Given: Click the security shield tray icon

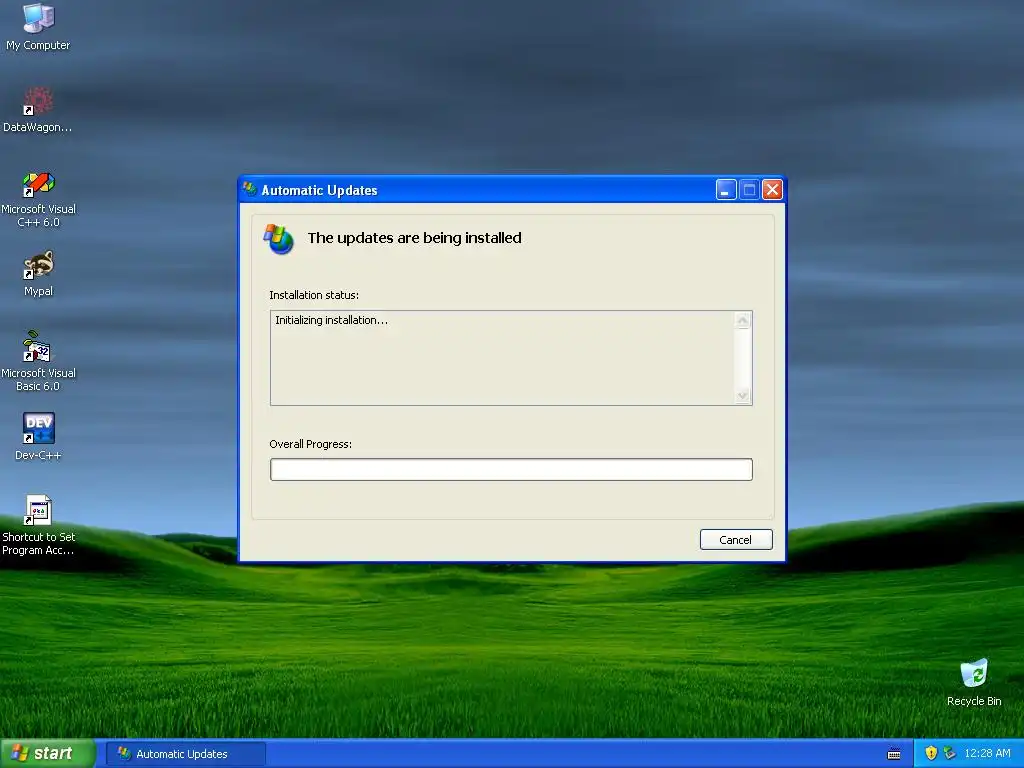Looking at the screenshot, I should point(931,753).
